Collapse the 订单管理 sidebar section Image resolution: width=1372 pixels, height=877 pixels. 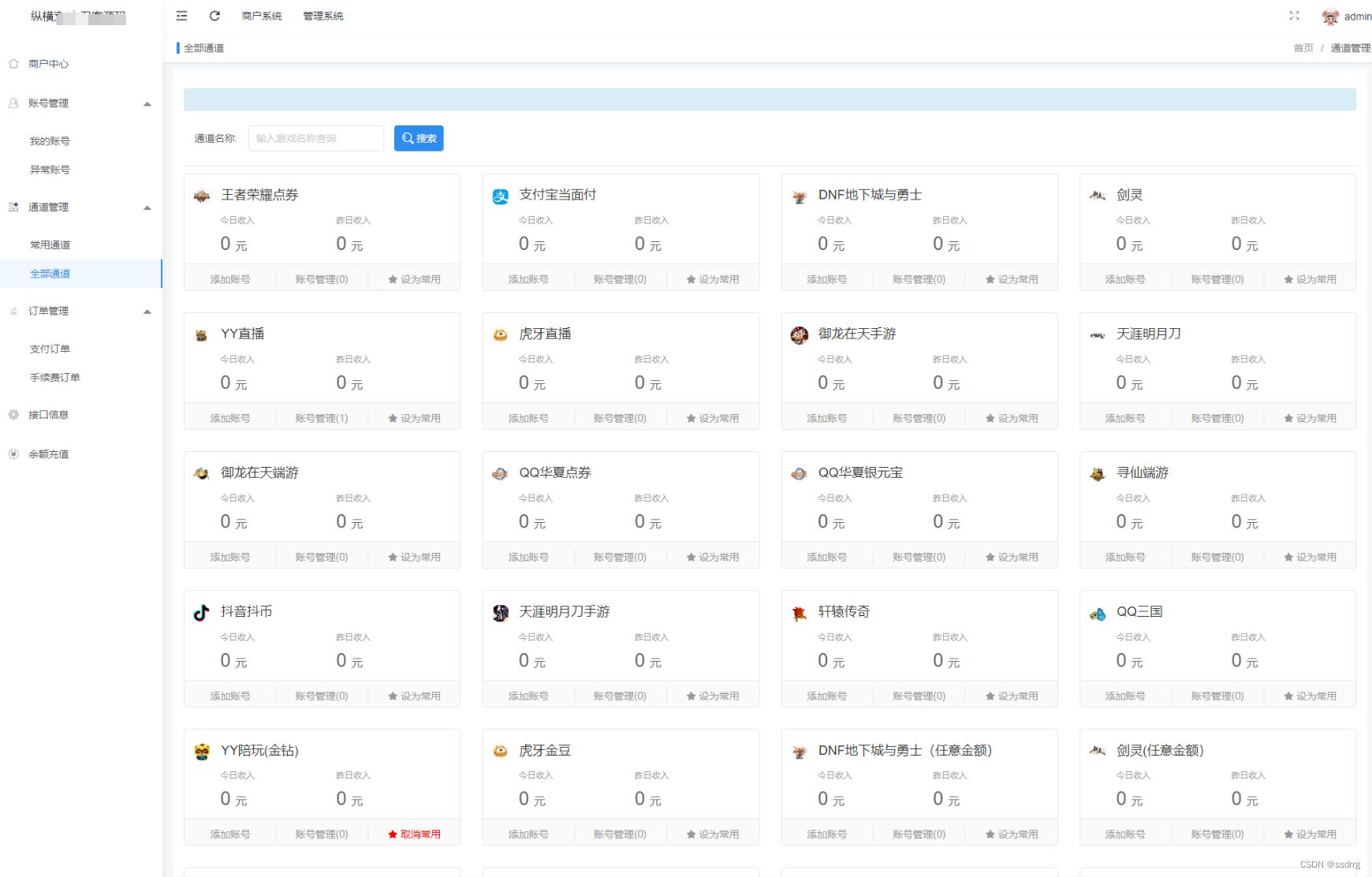(147, 311)
